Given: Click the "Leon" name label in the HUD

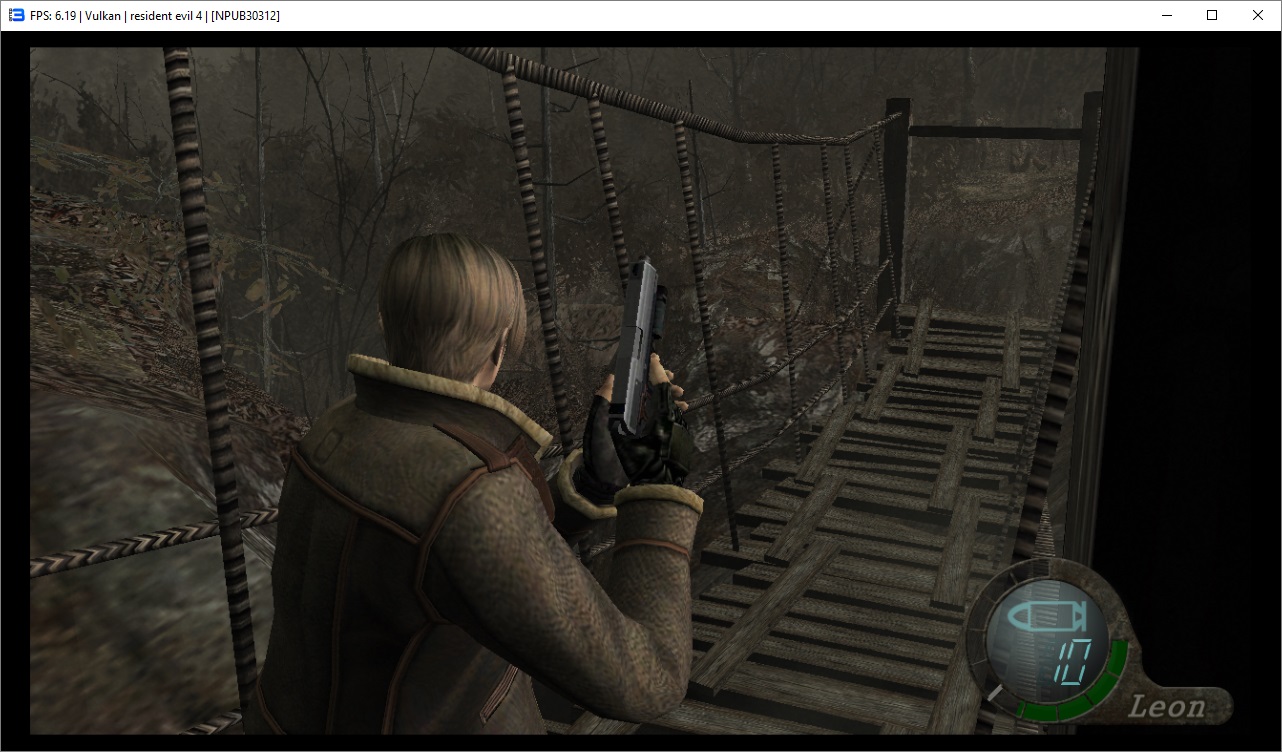Looking at the screenshot, I should pos(1167,706).
